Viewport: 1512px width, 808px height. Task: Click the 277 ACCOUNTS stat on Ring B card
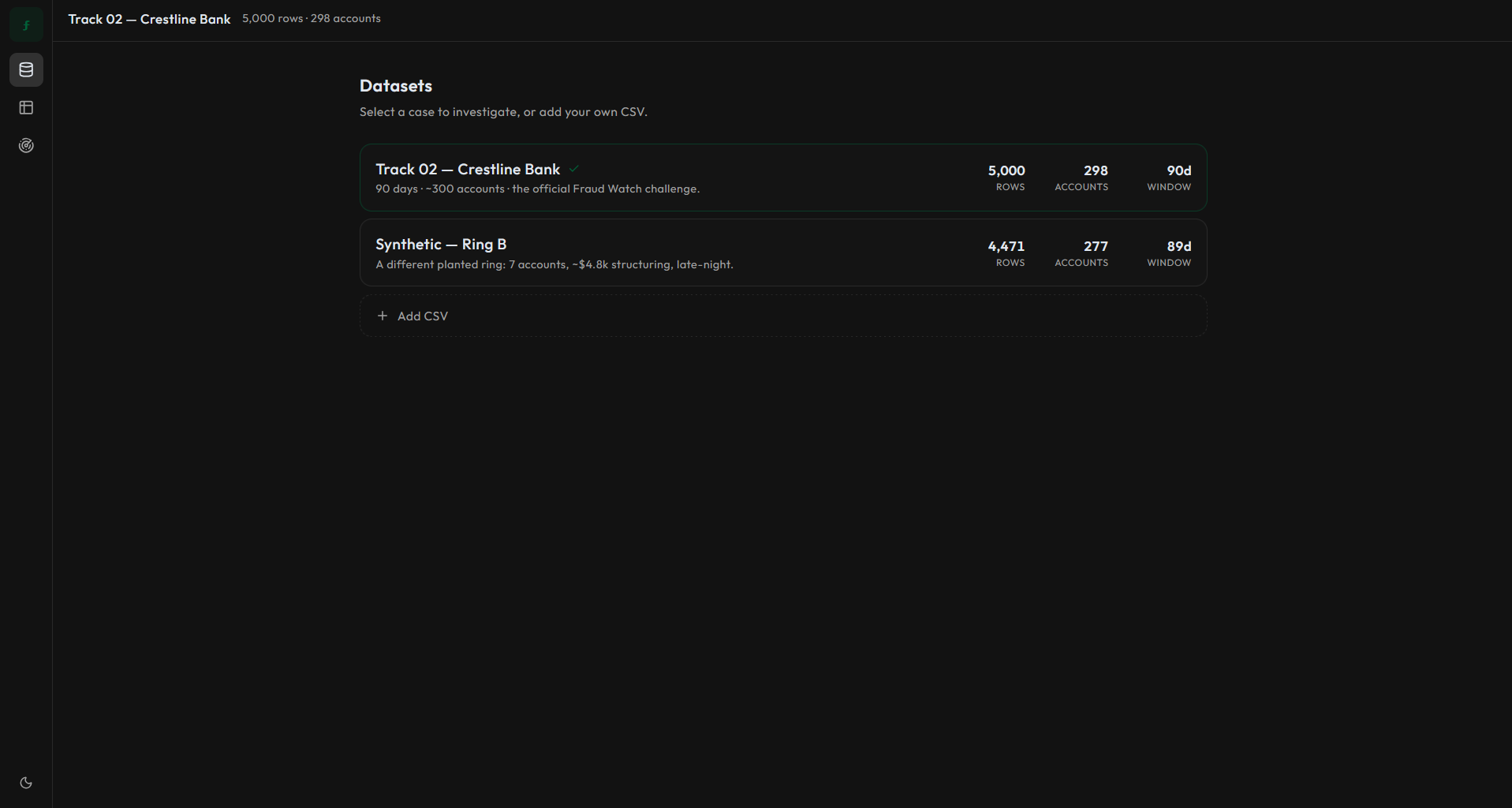[1081, 253]
